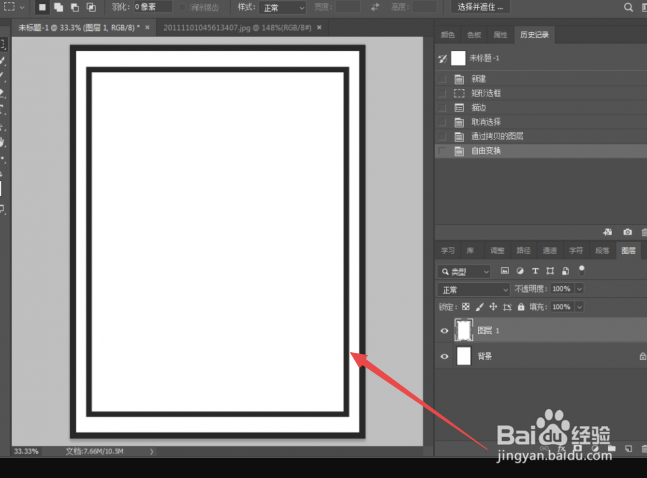Click the 矩形选框 marquee history icon
This screenshot has width=647, height=478.
tap(459, 93)
